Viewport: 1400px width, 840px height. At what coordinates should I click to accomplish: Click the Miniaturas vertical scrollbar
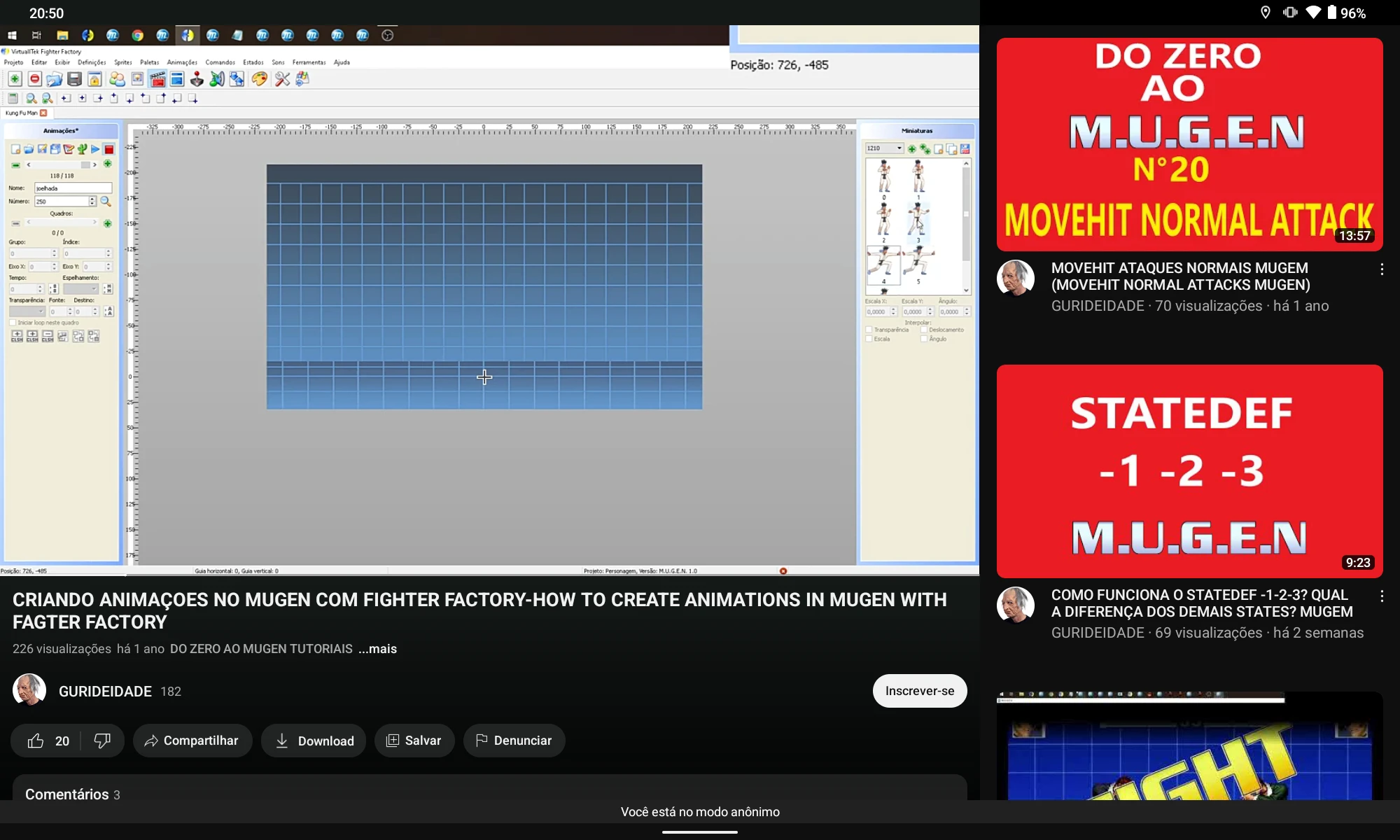click(x=966, y=227)
